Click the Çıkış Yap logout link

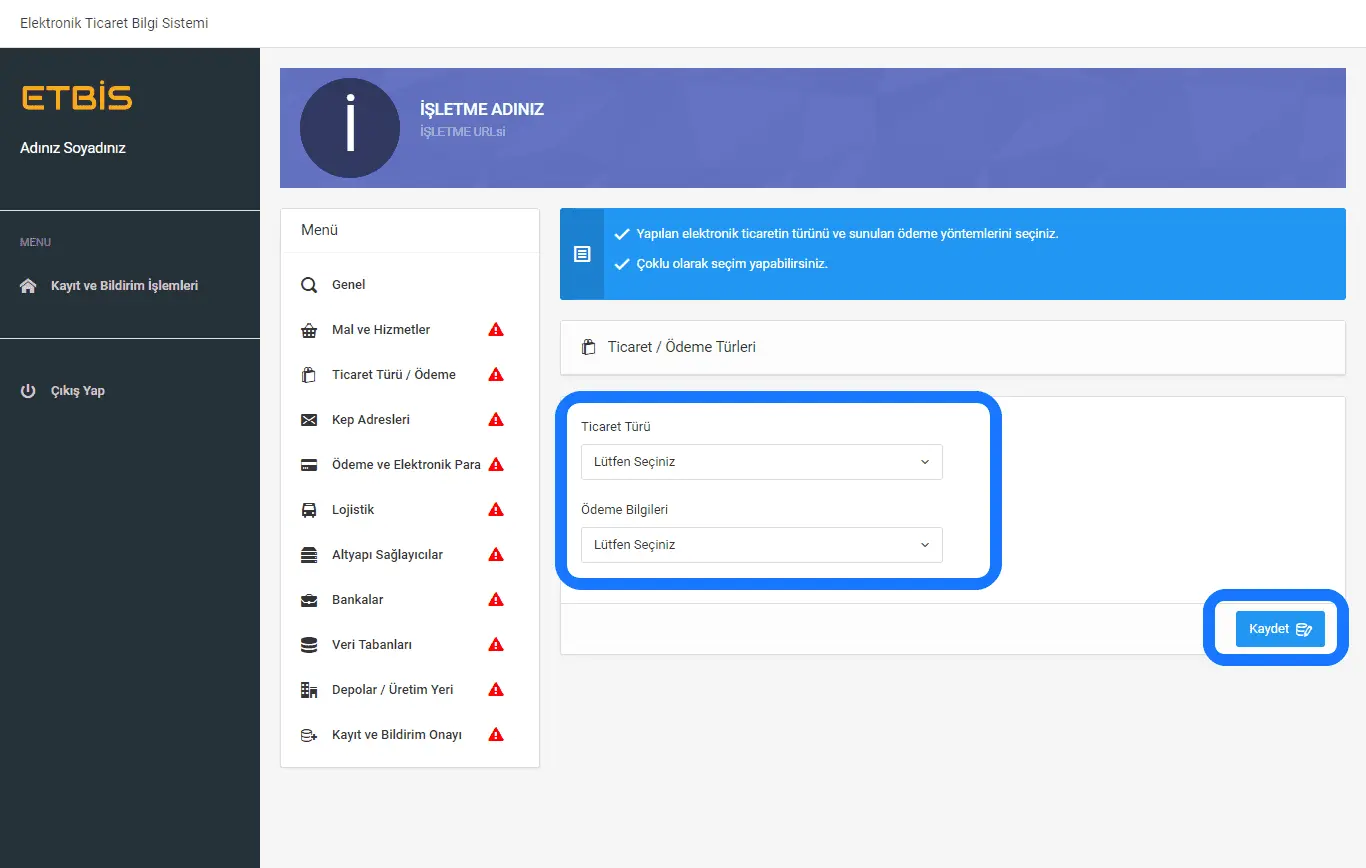[x=77, y=391]
